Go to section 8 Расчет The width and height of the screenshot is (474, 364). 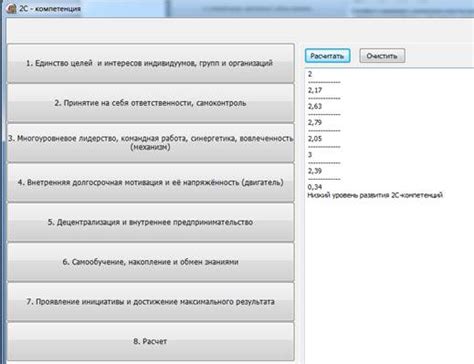(151, 341)
